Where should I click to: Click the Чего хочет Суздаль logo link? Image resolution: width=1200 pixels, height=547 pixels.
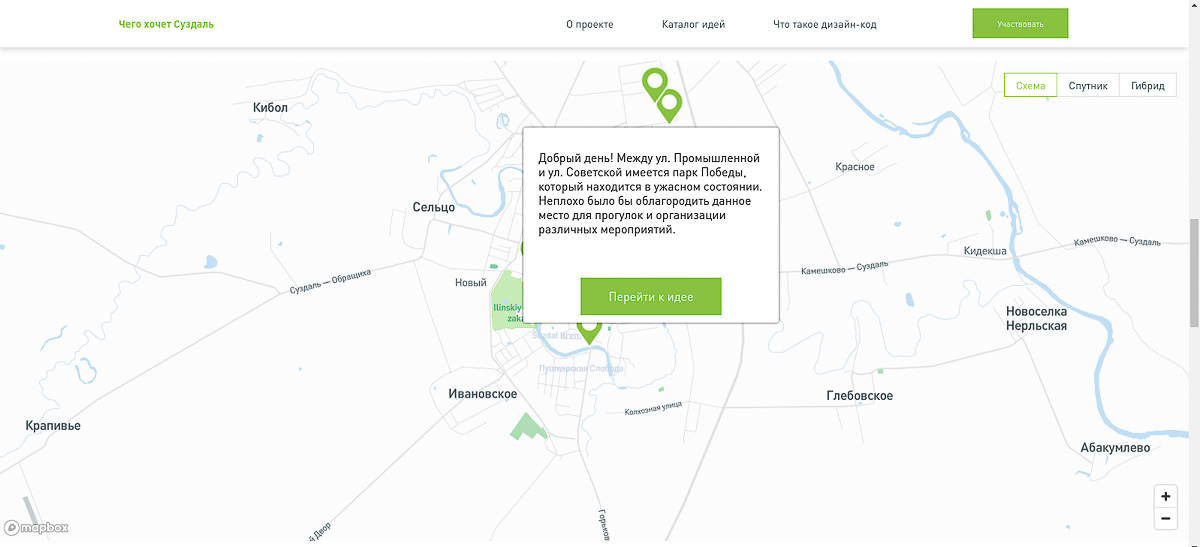point(166,24)
